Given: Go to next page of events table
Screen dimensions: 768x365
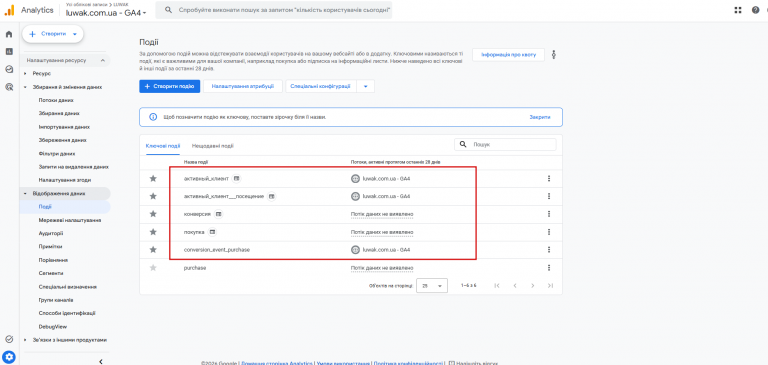Looking at the screenshot, I should (x=532, y=286).
